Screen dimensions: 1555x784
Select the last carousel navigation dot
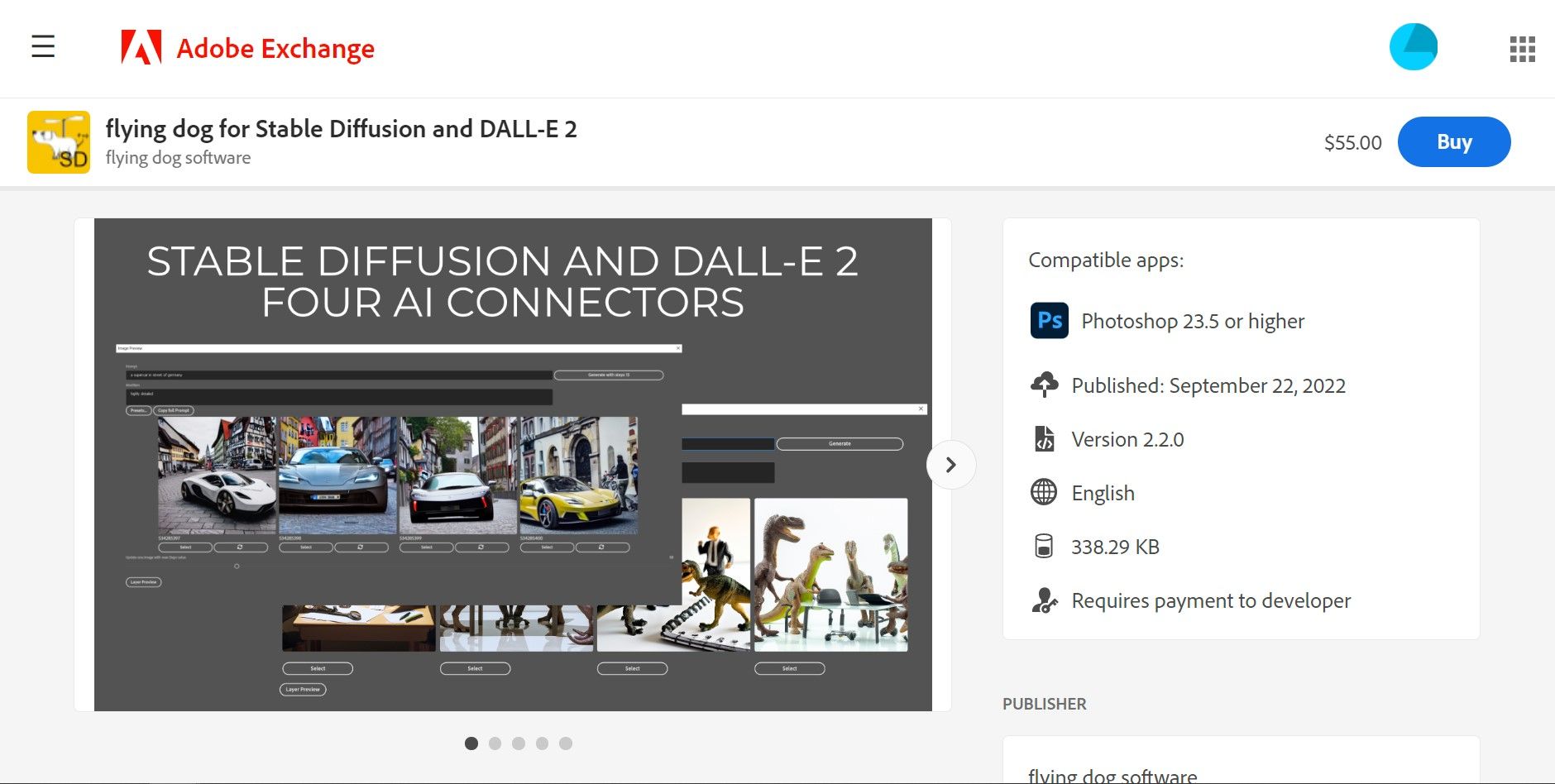click(567, 743)
